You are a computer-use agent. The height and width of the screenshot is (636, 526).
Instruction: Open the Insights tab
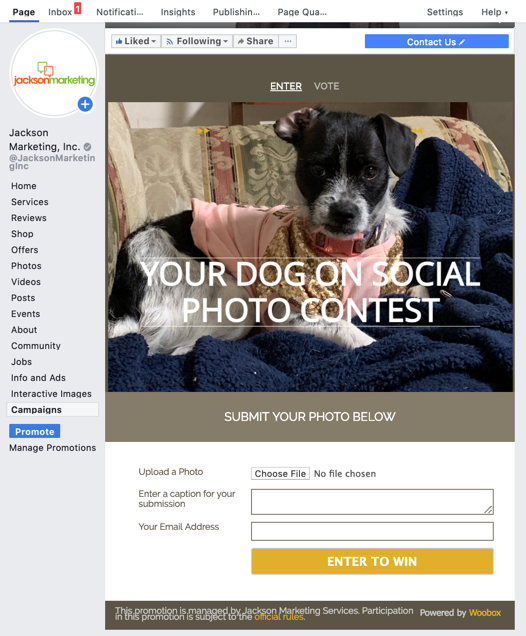click(178, 12)
